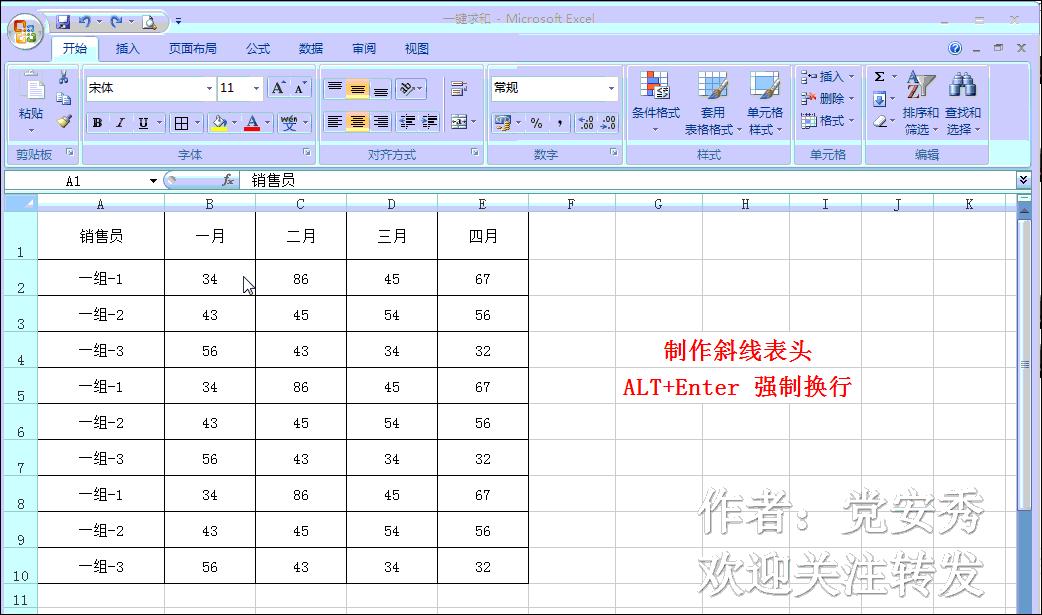This screenshot has height=615, width=1042.
Task: Toggle Bold formatting
Action: coord(97,123)
